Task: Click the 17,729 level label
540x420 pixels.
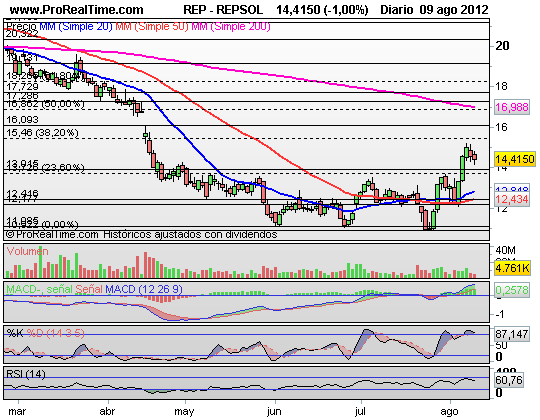Action: (22, 87)
